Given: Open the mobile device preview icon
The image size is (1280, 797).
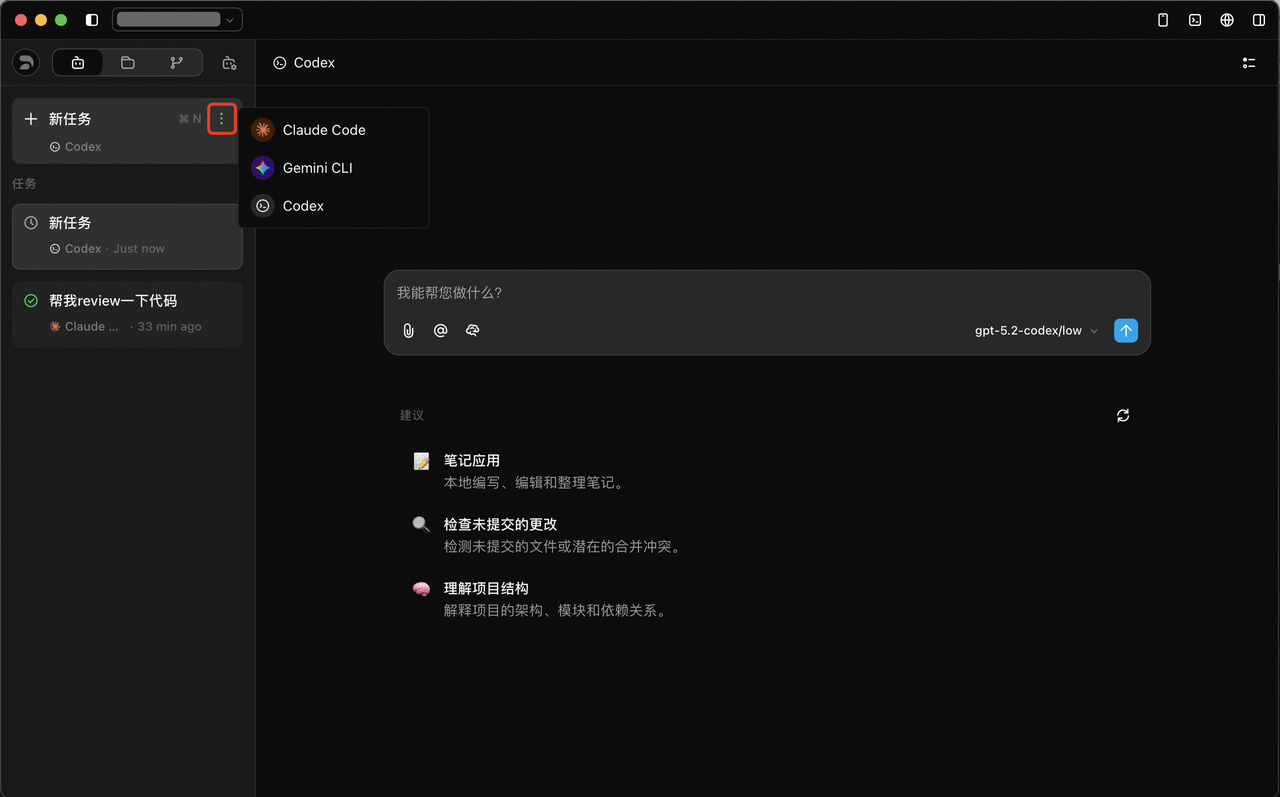Looking at the screenshot, I should pyautogui.click(x=1162, y=20).
